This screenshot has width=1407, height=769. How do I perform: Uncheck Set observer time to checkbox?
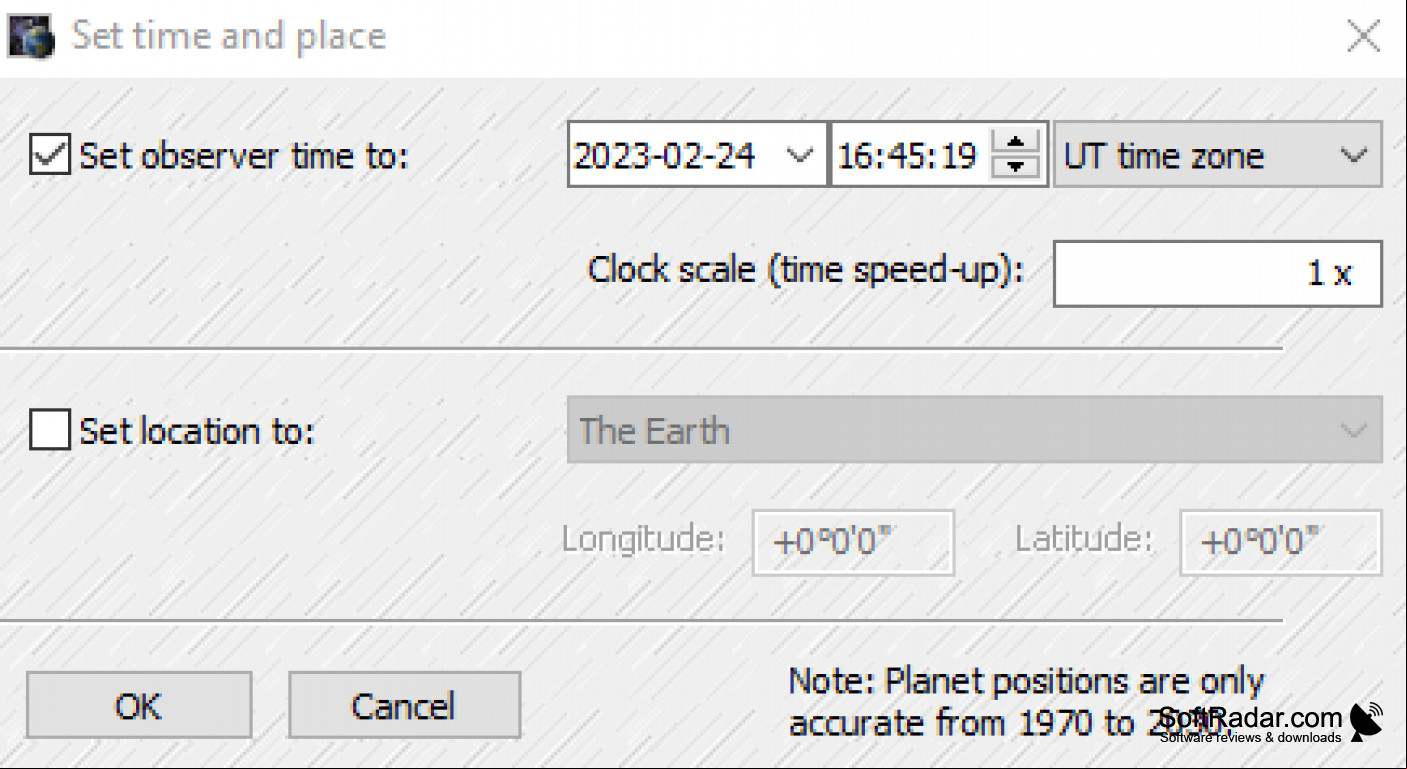pyautogui.click(x=49, y=155)
